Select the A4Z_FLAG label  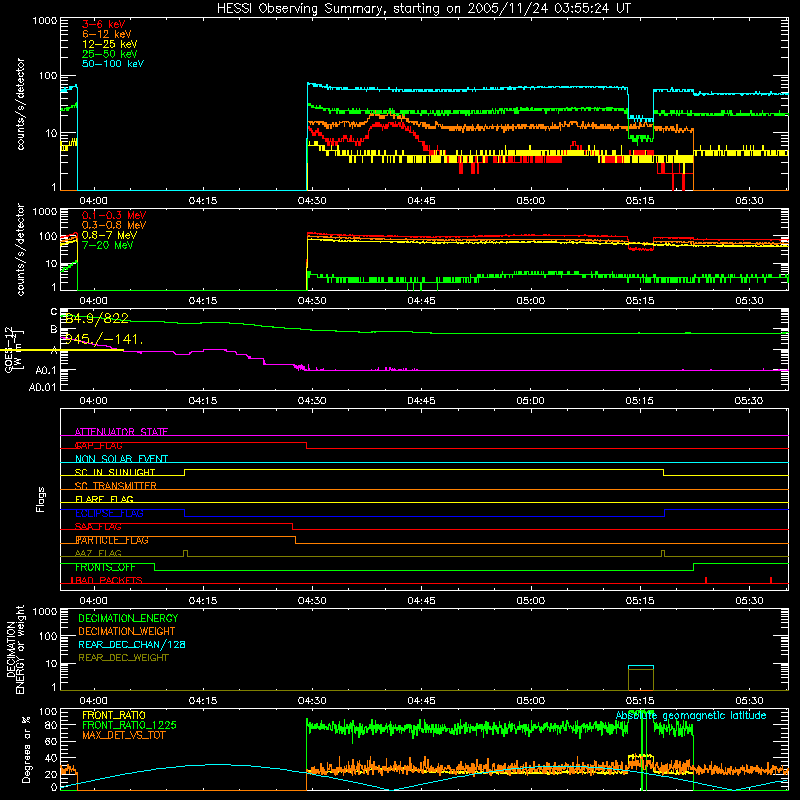(98, 554)
